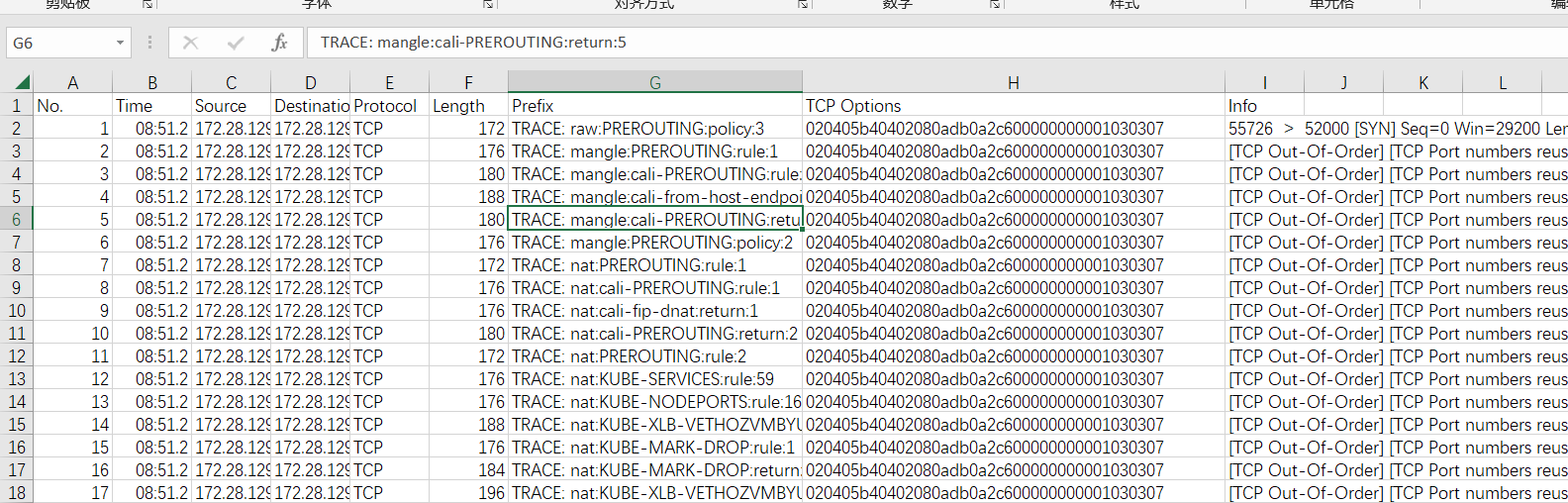Select row 18 header
Image resolution: width=1568 pixels, height=503 pixels.
(16, 493)
